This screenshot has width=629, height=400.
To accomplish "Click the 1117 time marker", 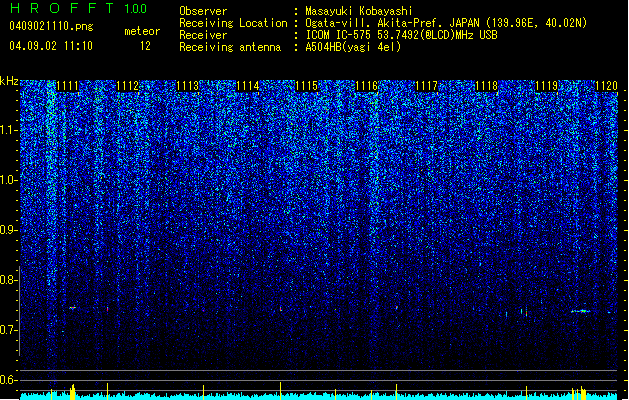I will [426, 86].
